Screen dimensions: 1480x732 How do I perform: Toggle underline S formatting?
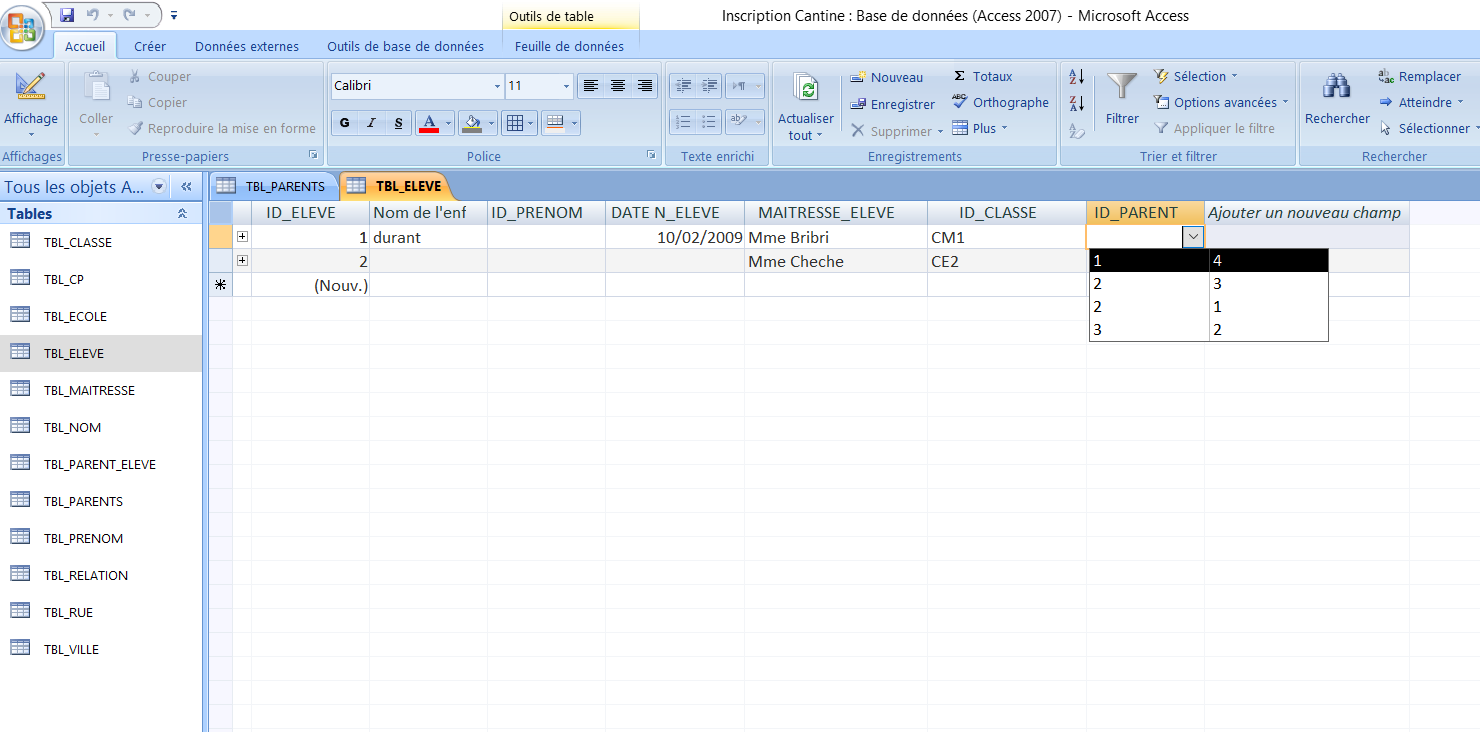(398, 123)
